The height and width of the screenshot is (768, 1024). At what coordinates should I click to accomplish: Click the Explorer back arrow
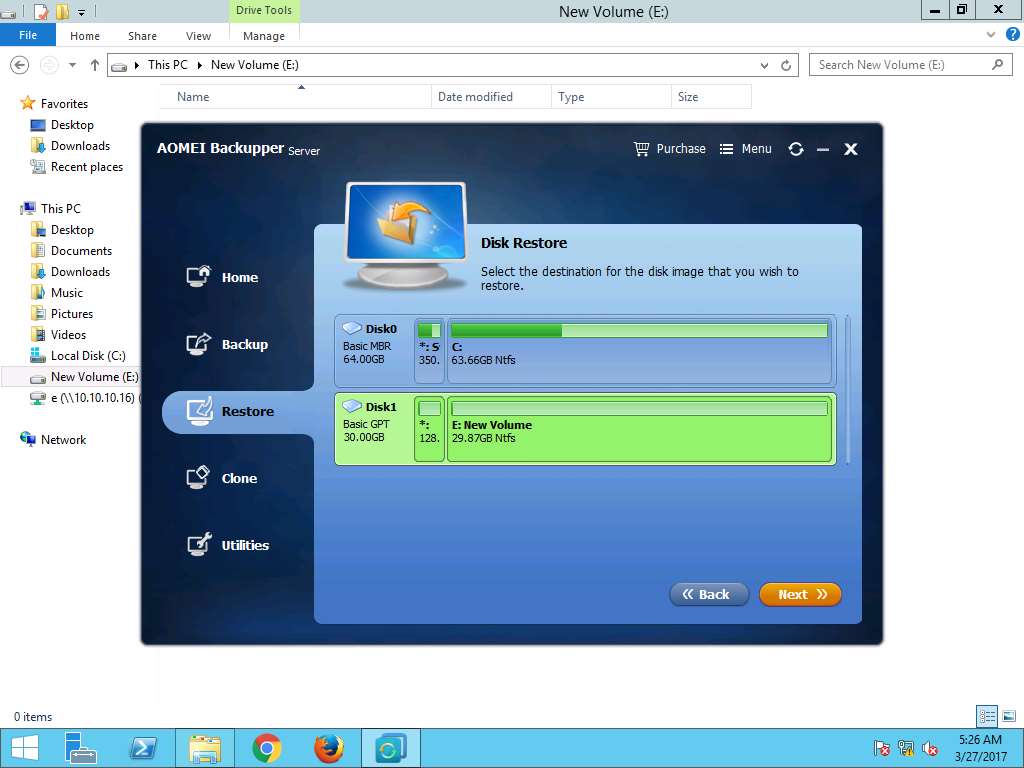(x=20, y=65)
